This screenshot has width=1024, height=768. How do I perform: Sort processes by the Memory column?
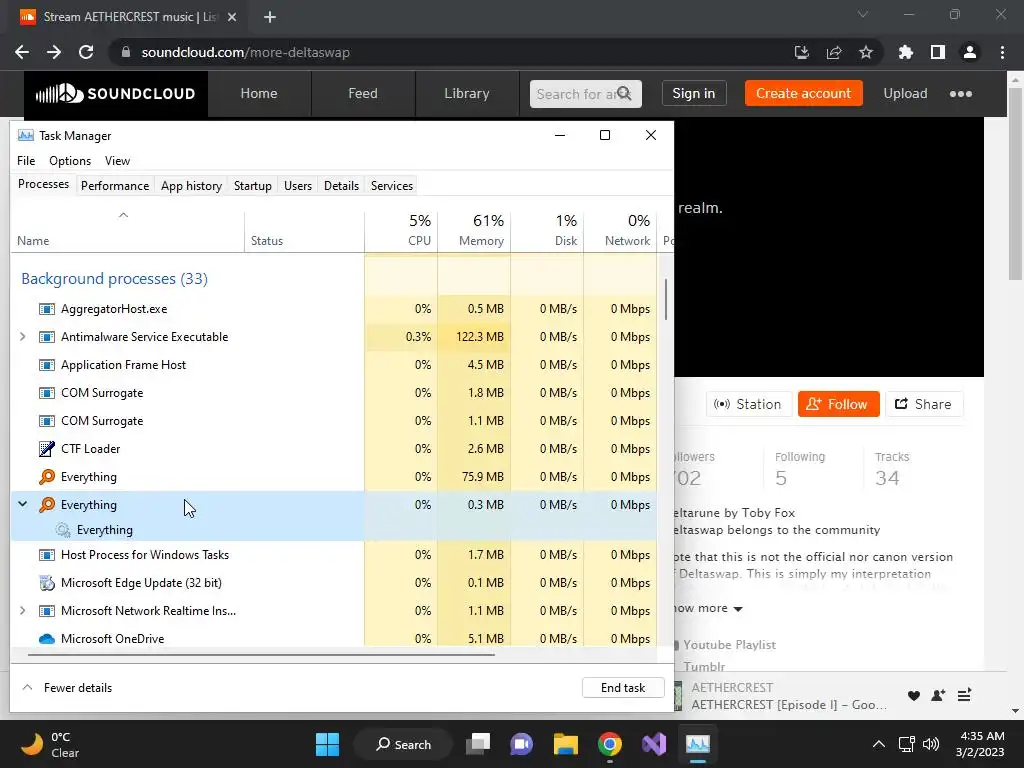[474, 231]
